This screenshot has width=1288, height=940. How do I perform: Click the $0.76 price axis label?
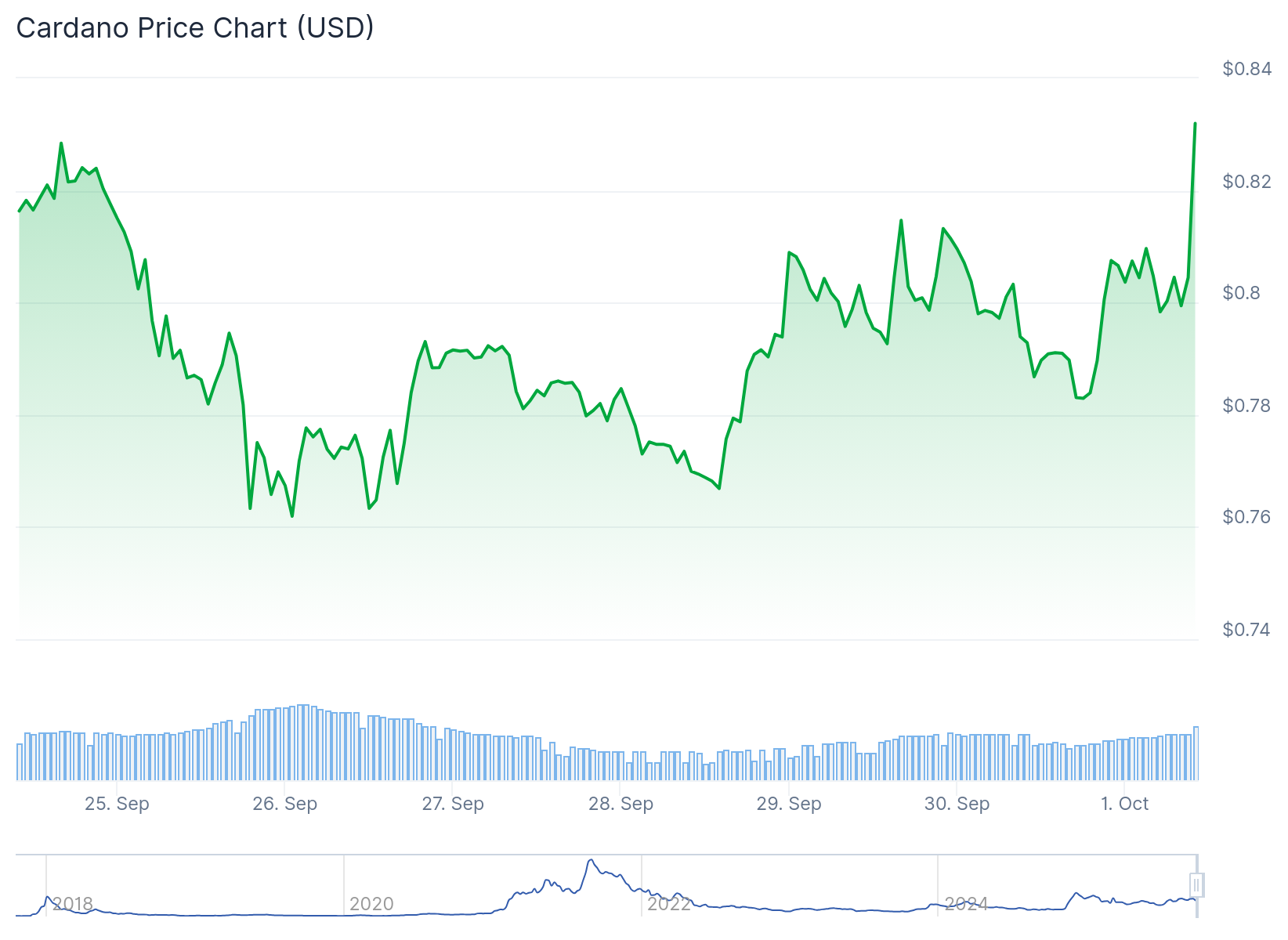pos(1246,517)
